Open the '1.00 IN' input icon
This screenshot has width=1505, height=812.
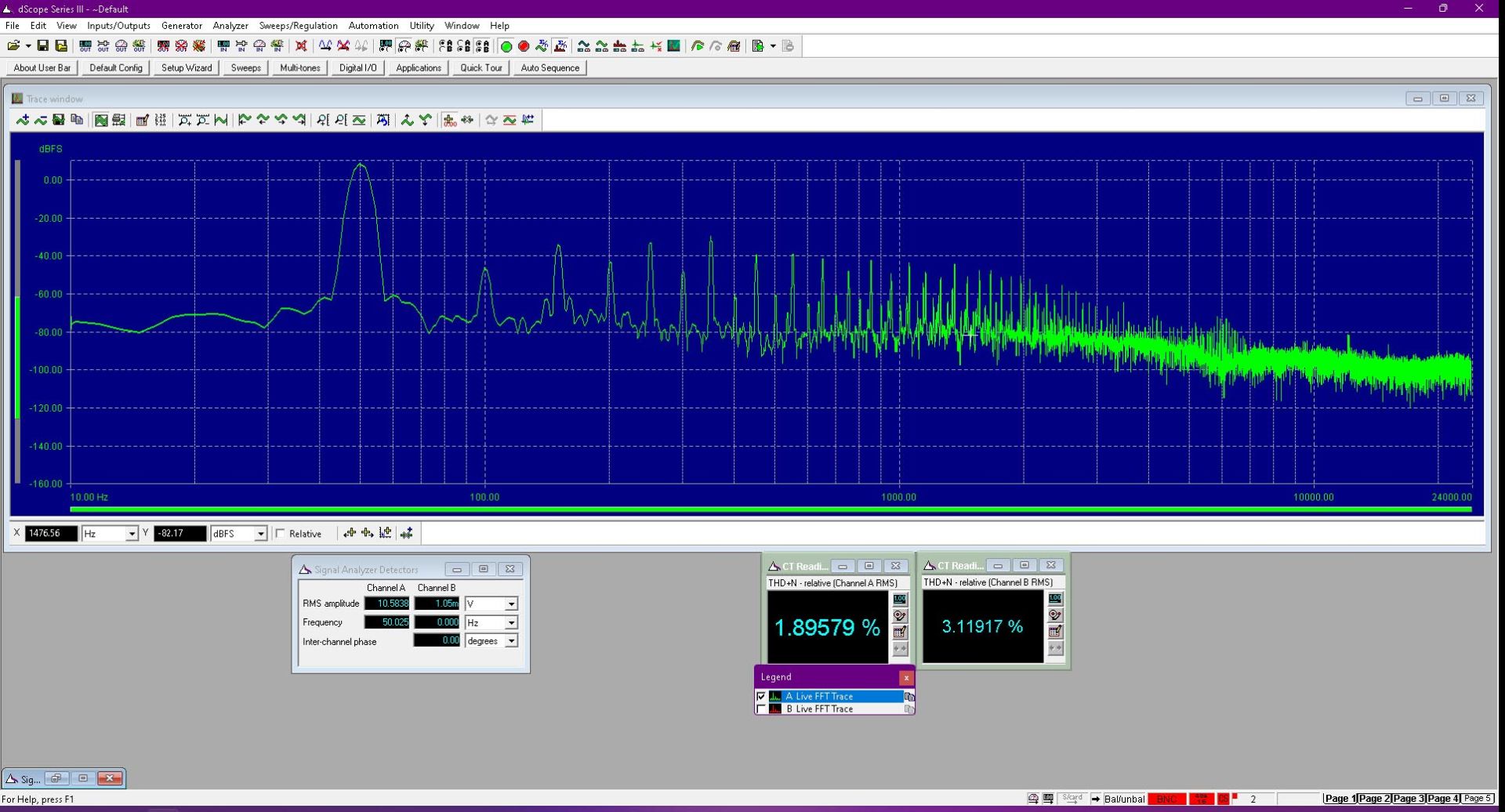click(223, 46)
